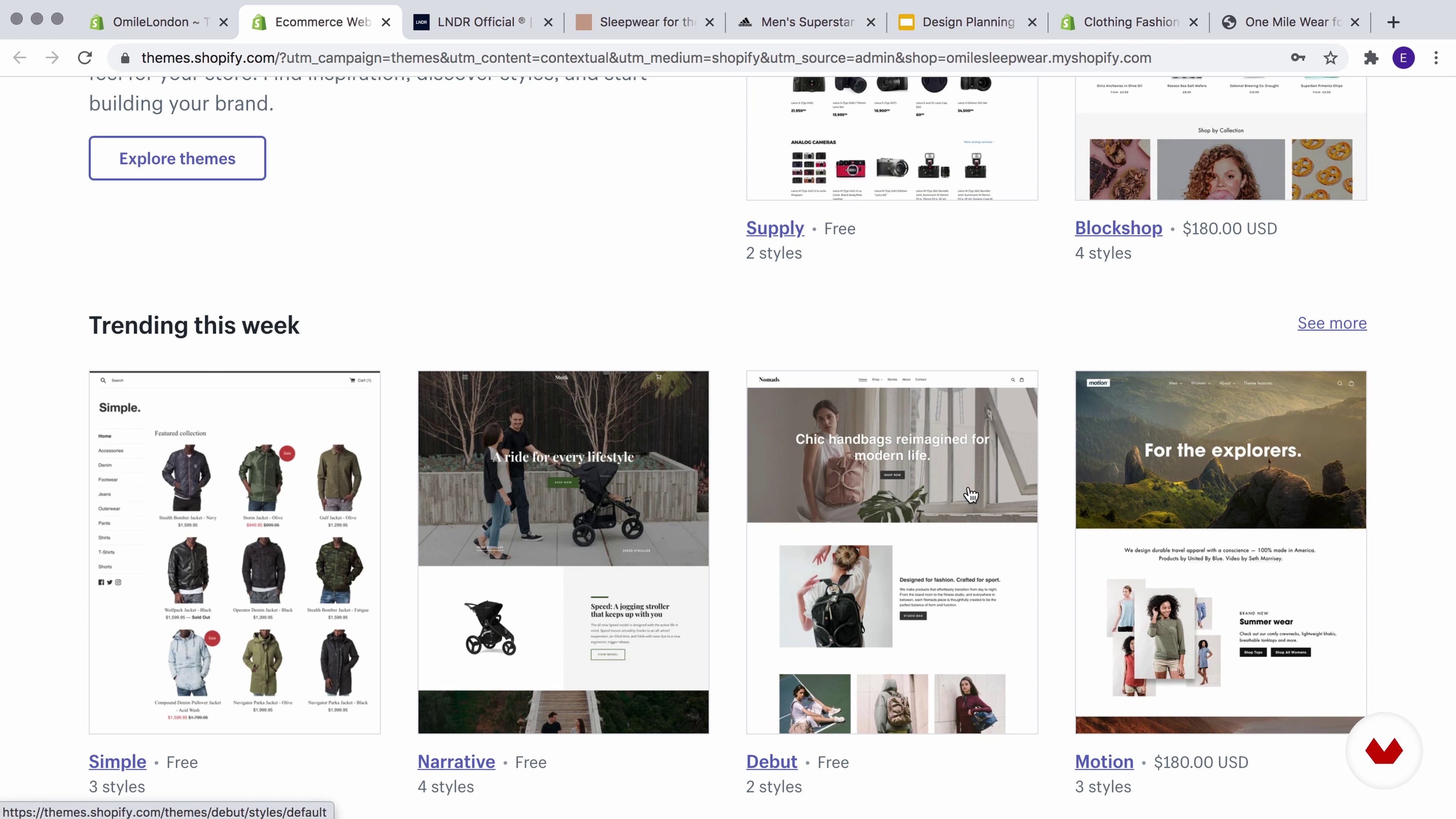The width and height of the screenshot is (1456, 819).
Task: Click the Narrative stroller theme preview
Action: (x=563, y=552)
